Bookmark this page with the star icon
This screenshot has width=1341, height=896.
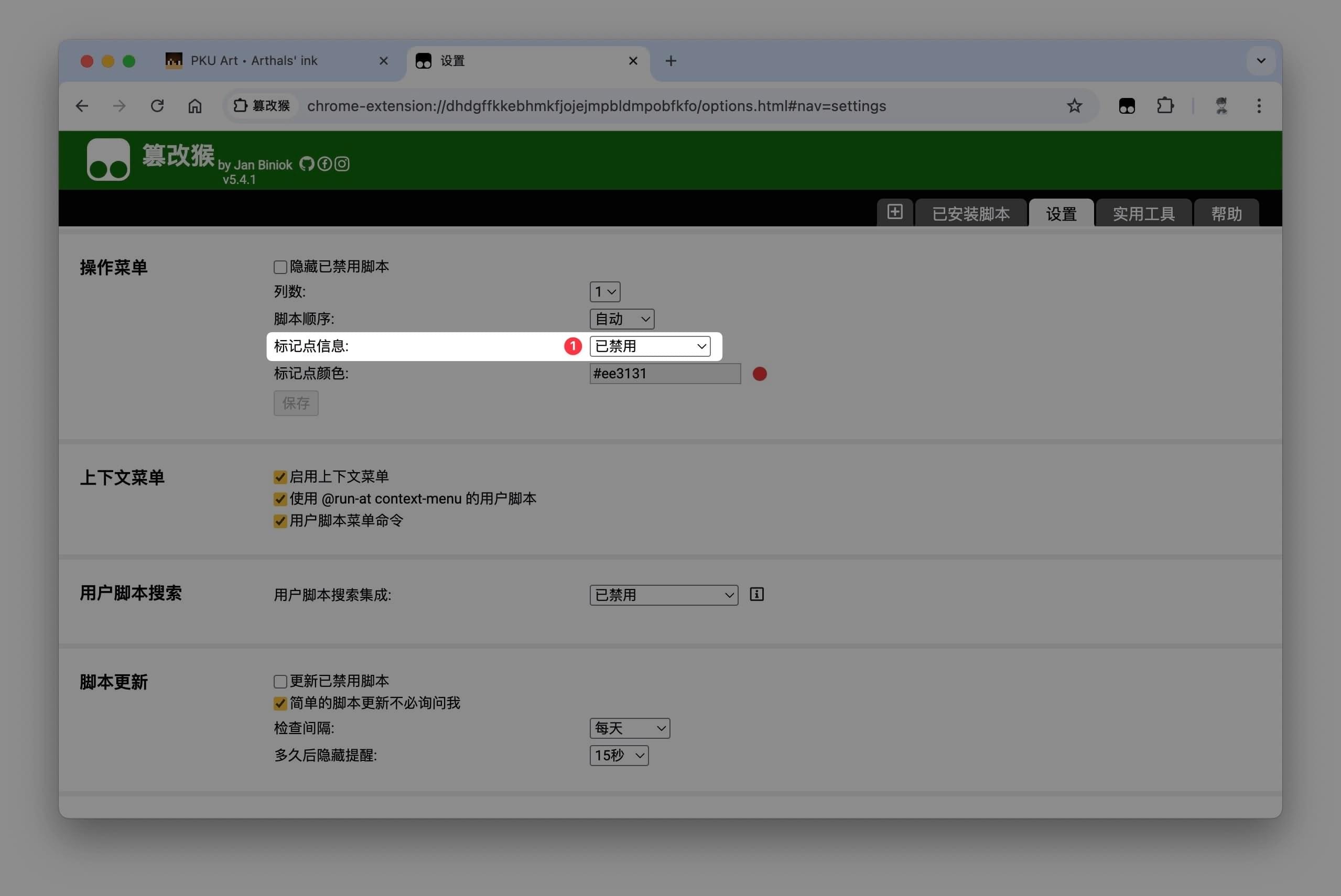point(1074,106)
